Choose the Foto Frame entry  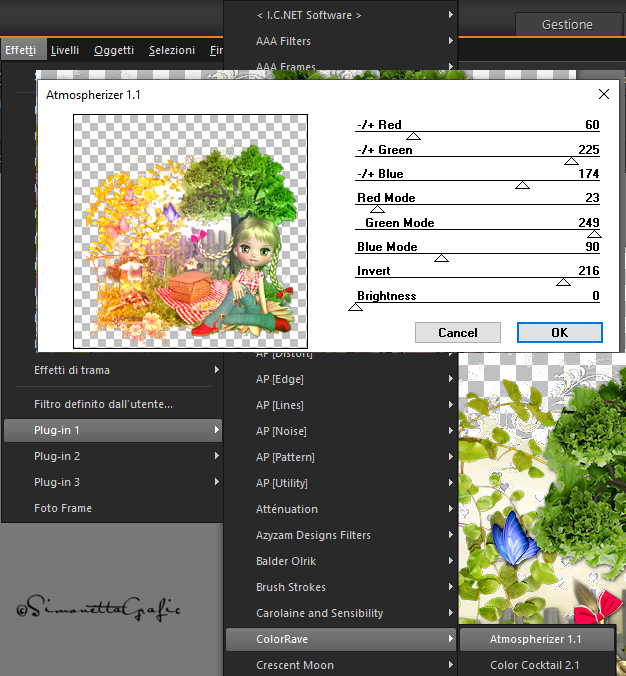(x=113, y=508)
